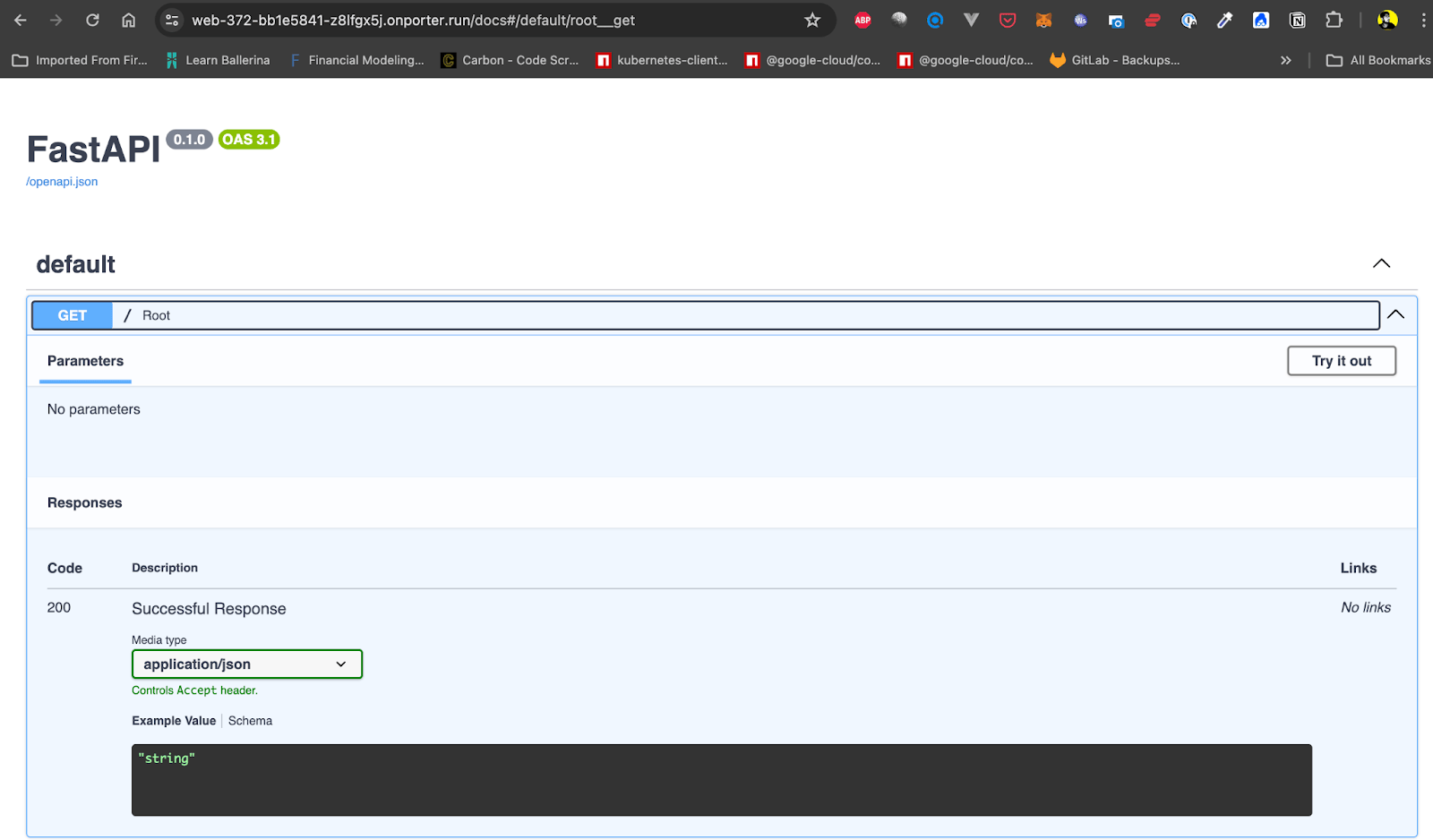
Task: Click the GET method badge
Action: (73, 315)
